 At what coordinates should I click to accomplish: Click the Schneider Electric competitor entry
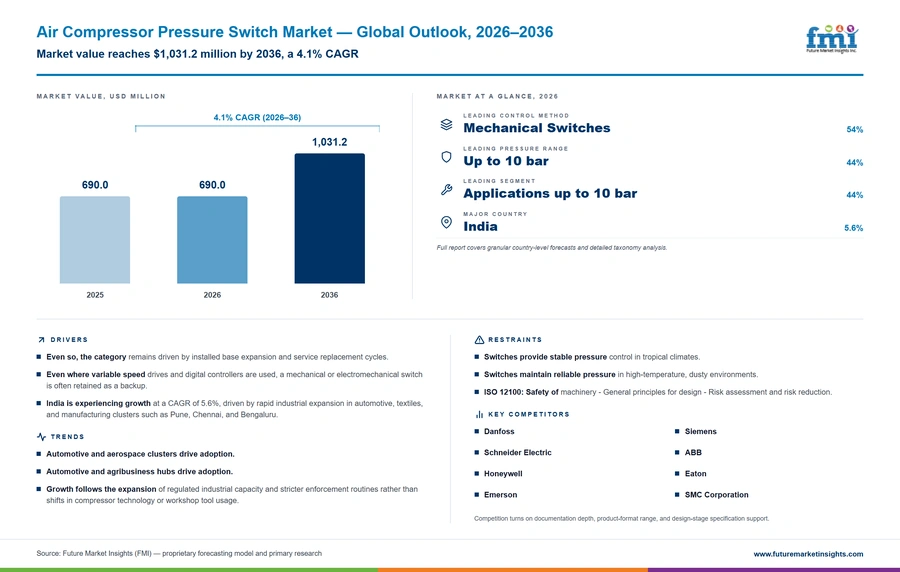517,453
